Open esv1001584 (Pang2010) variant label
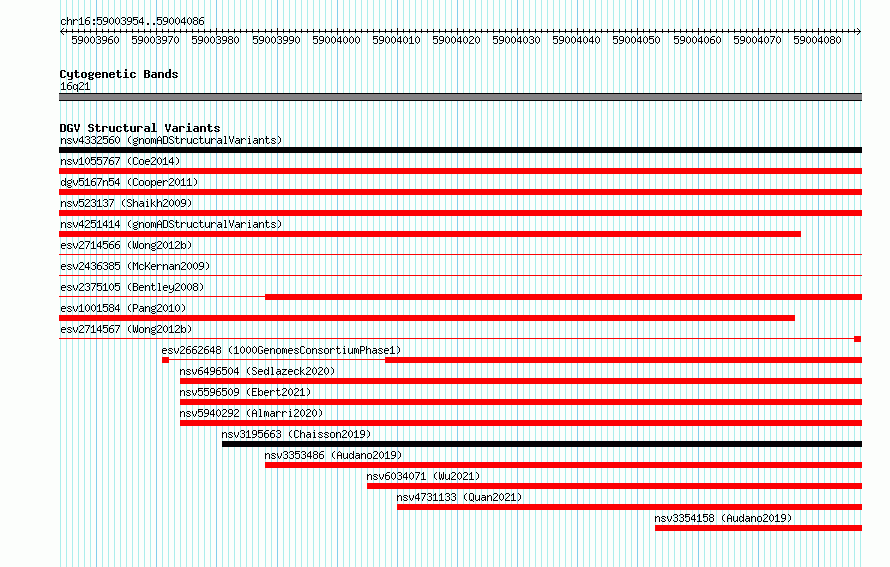Screen dimensions: 890x567 pos(123,308)
